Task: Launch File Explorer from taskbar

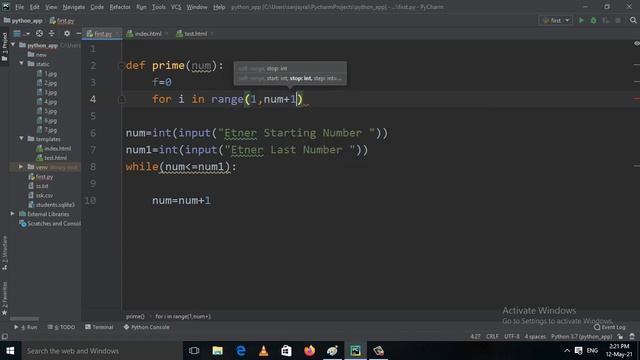Action: 217,351
